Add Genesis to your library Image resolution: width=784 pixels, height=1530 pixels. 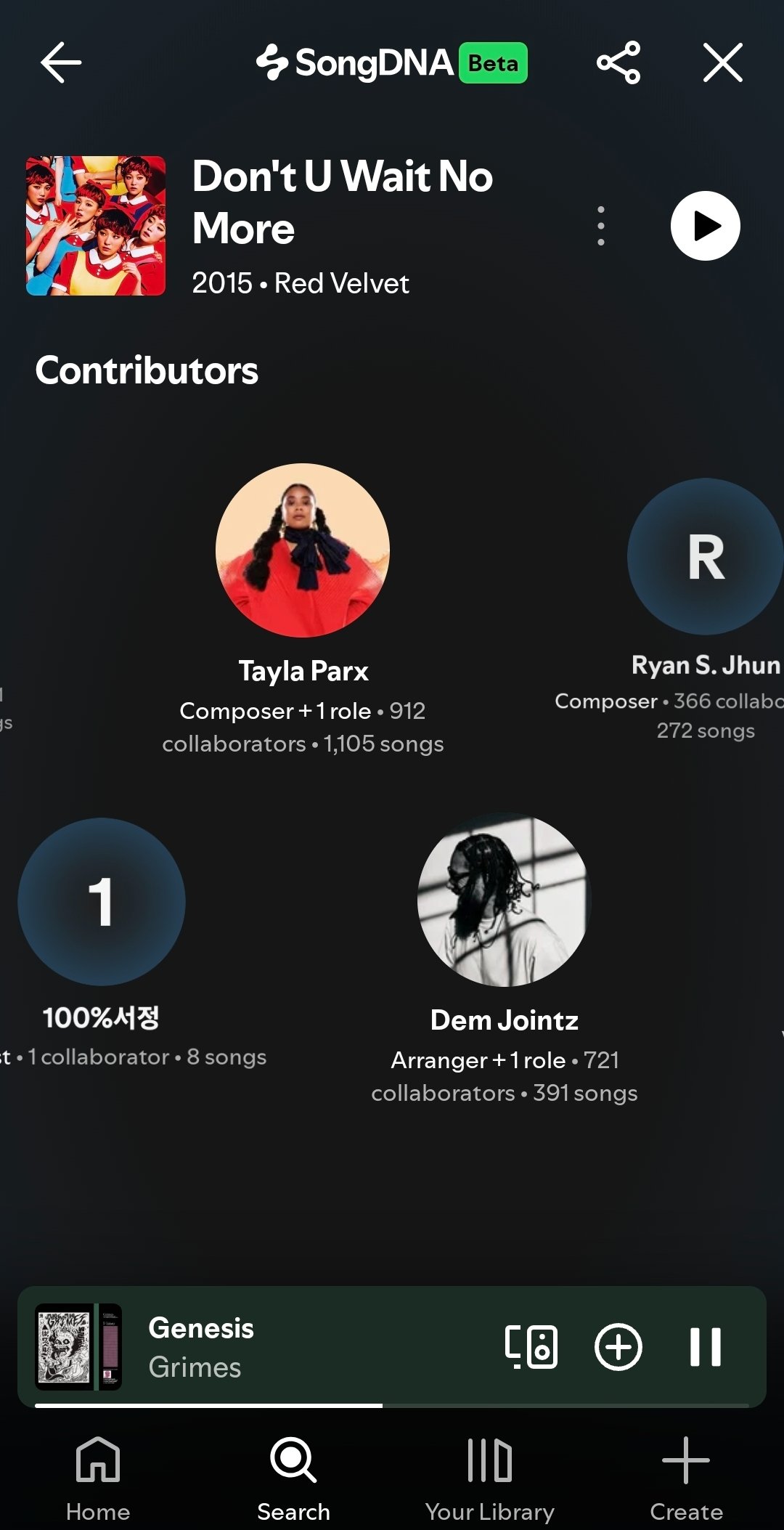tap(618, 1347)
